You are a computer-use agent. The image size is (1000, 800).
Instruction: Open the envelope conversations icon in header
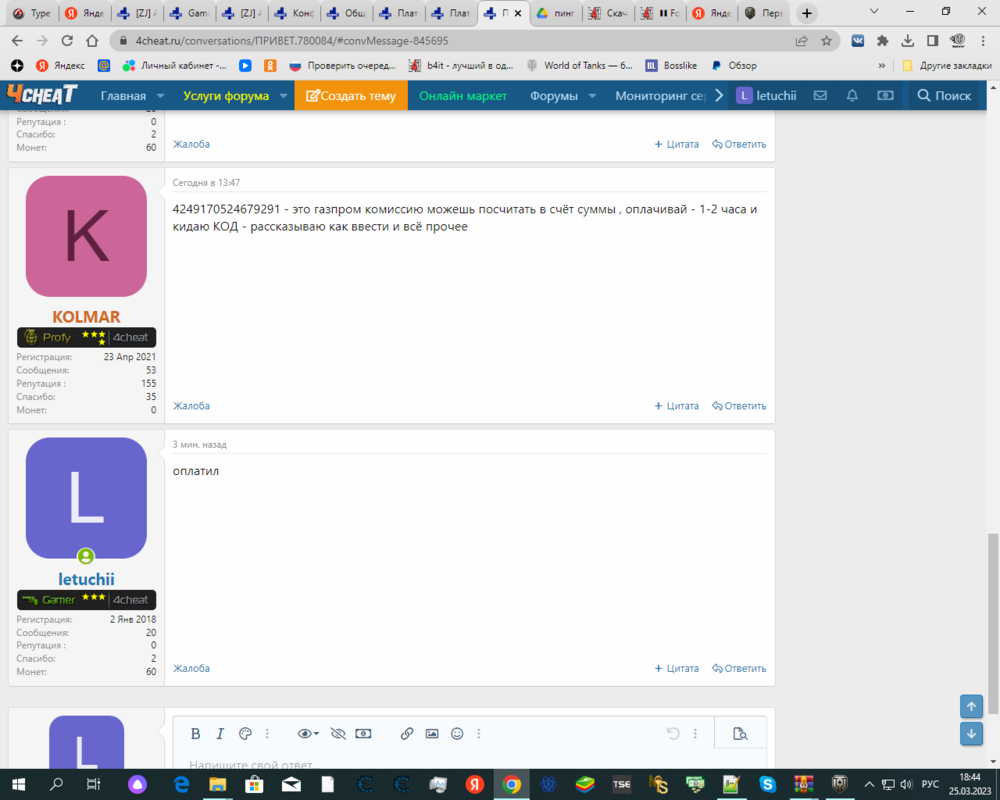point(820,96)
